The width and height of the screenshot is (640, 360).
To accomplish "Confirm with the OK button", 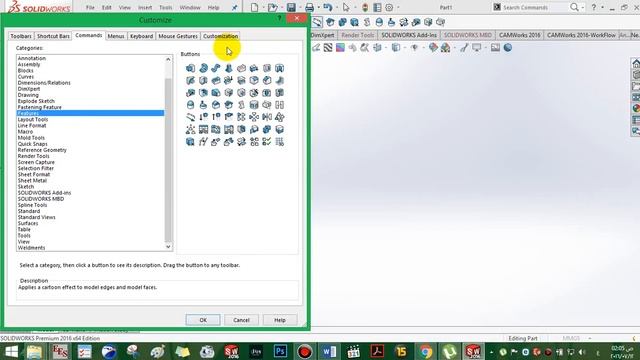I will [x=203, y=320].
